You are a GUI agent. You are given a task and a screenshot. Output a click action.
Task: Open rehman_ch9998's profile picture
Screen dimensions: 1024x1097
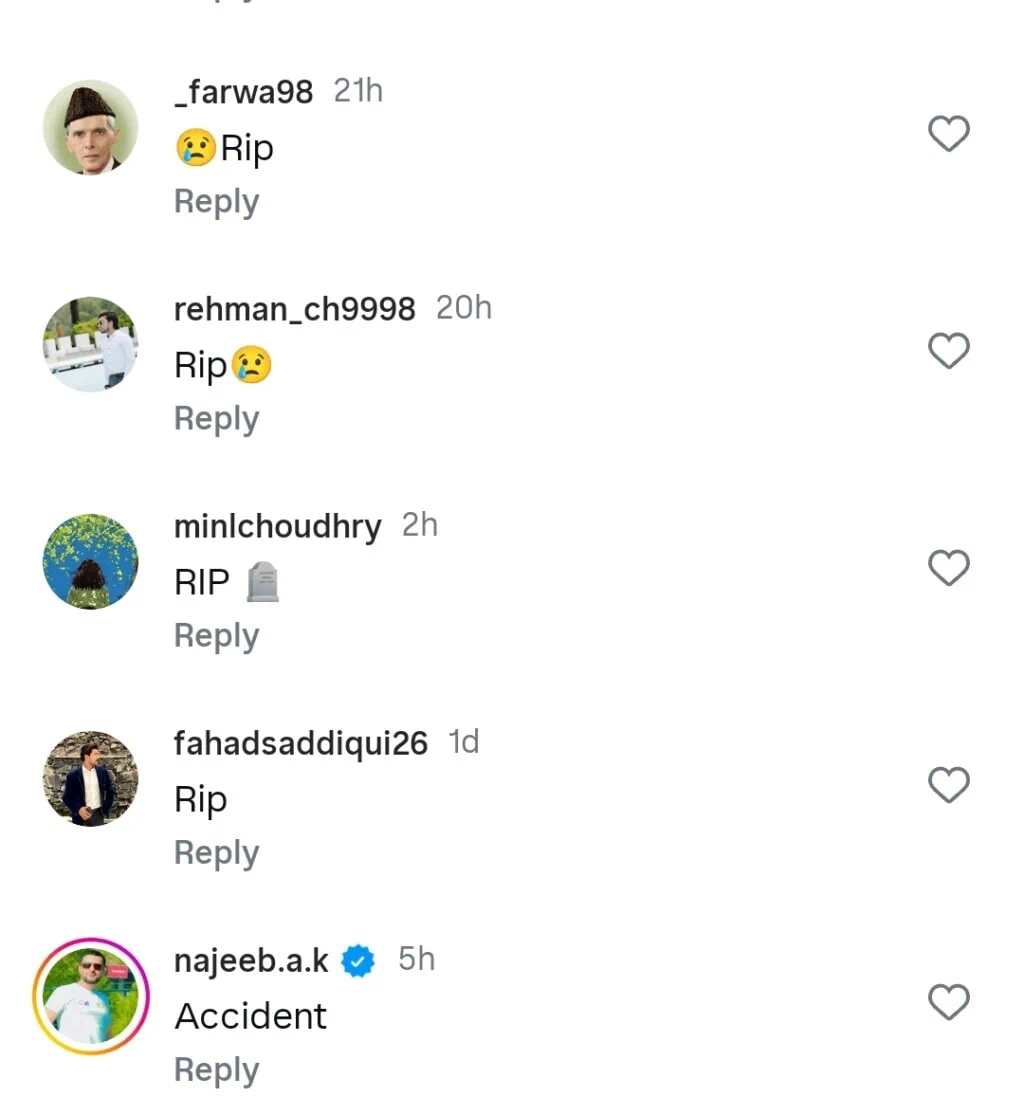point(90,344)
